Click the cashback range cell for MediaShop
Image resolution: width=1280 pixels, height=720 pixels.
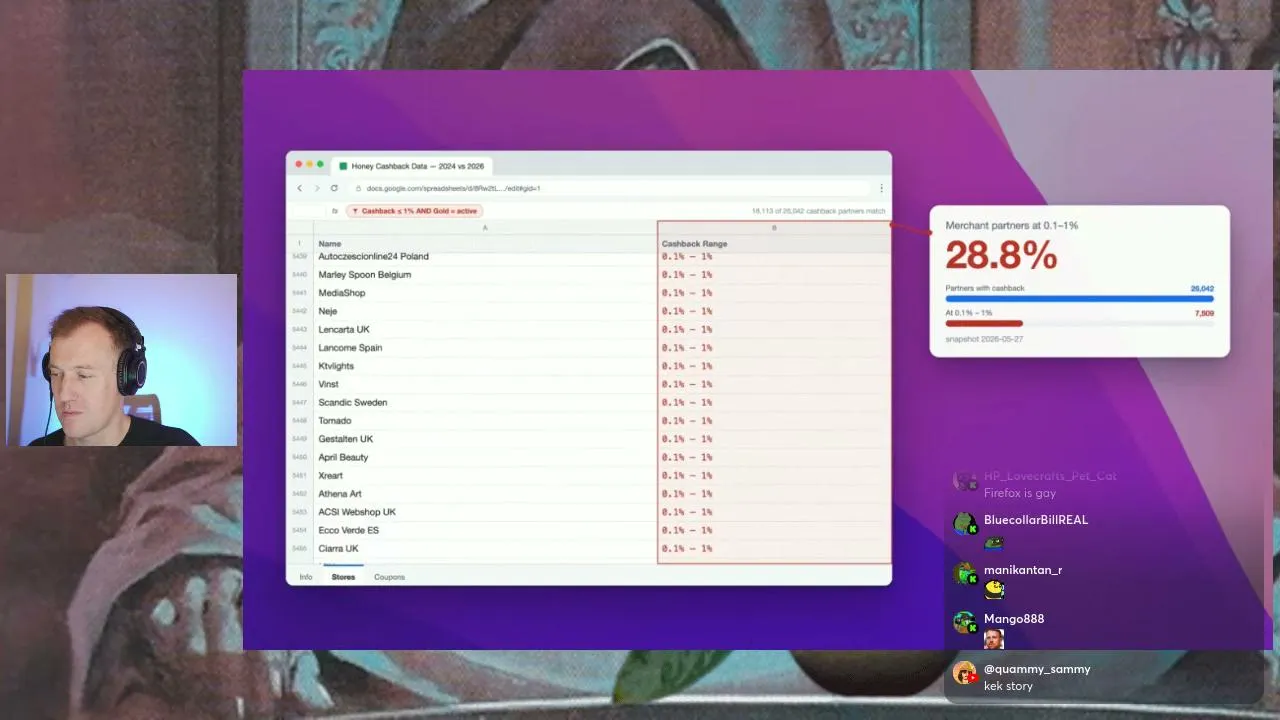774,293
